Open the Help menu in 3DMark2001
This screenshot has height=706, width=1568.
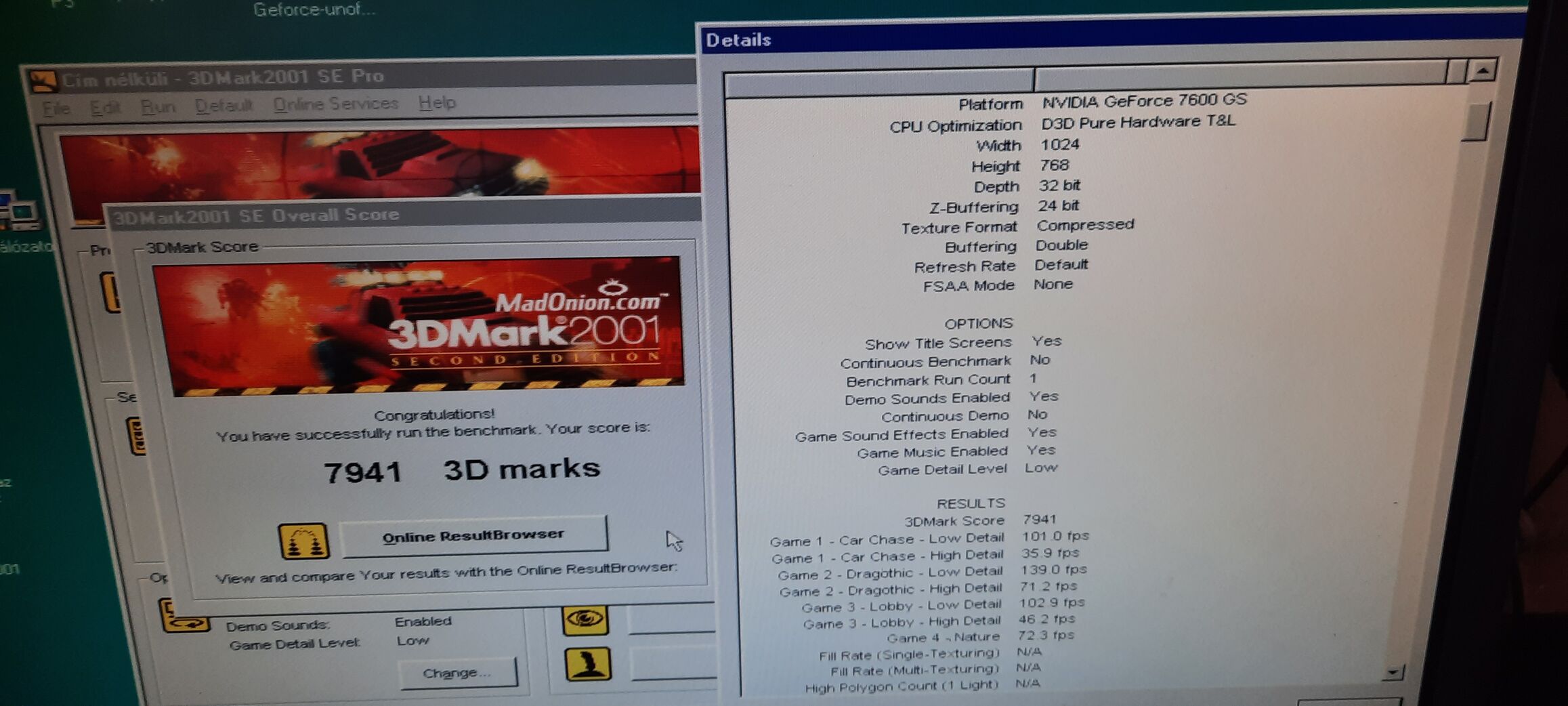click(437, 102)
